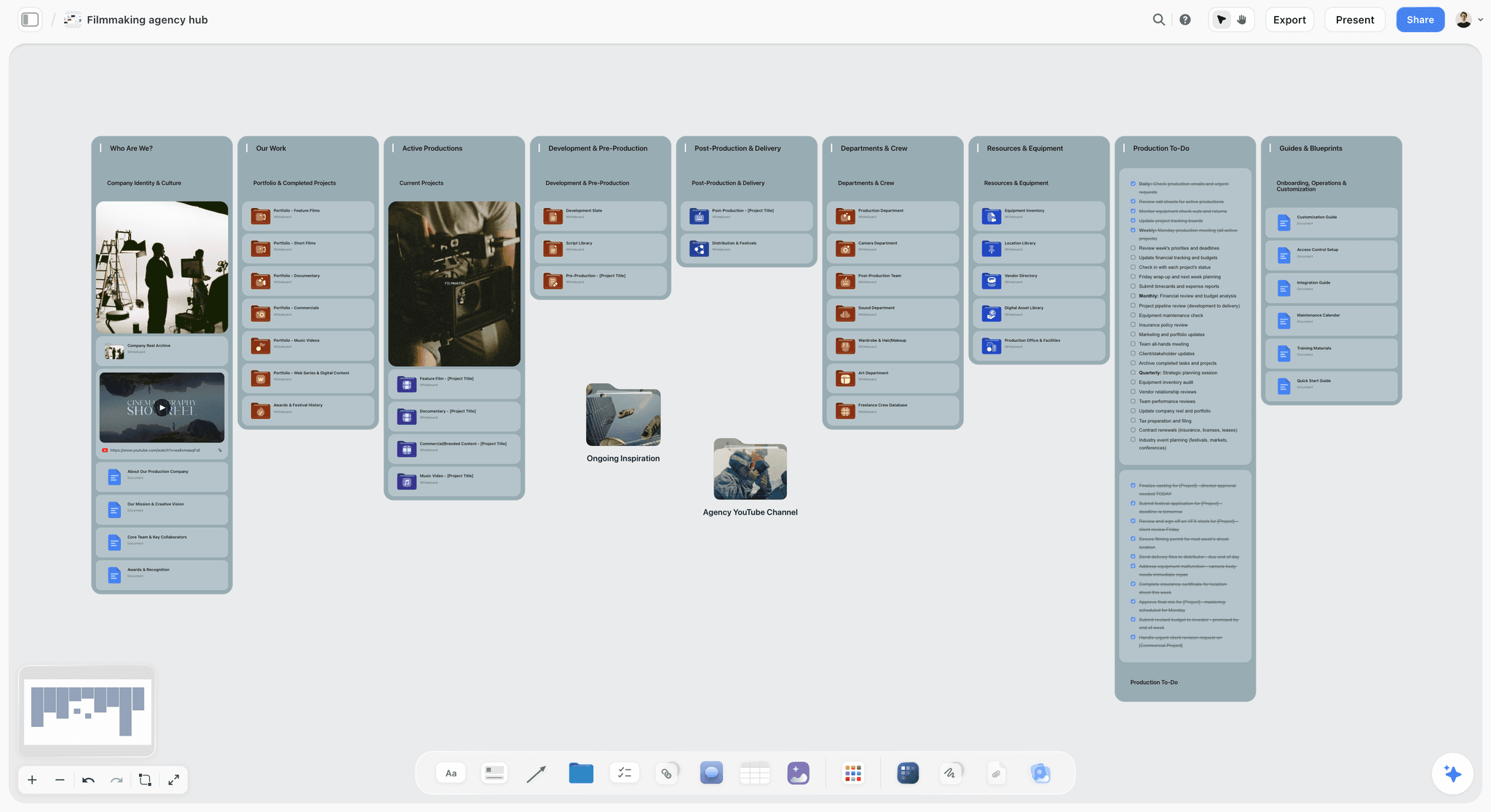Open the help question mark
Viewport: 1491px width, 812px height.
coord(1185,20)
